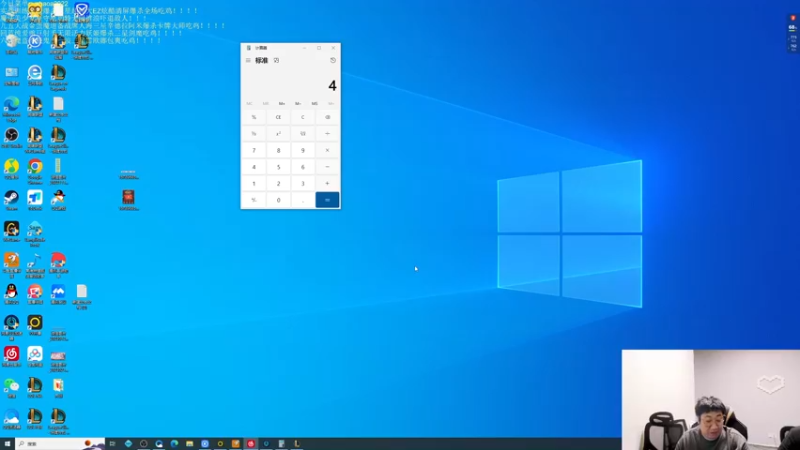
Task: Click the M- memory subtract button
Action: [298, 104]
